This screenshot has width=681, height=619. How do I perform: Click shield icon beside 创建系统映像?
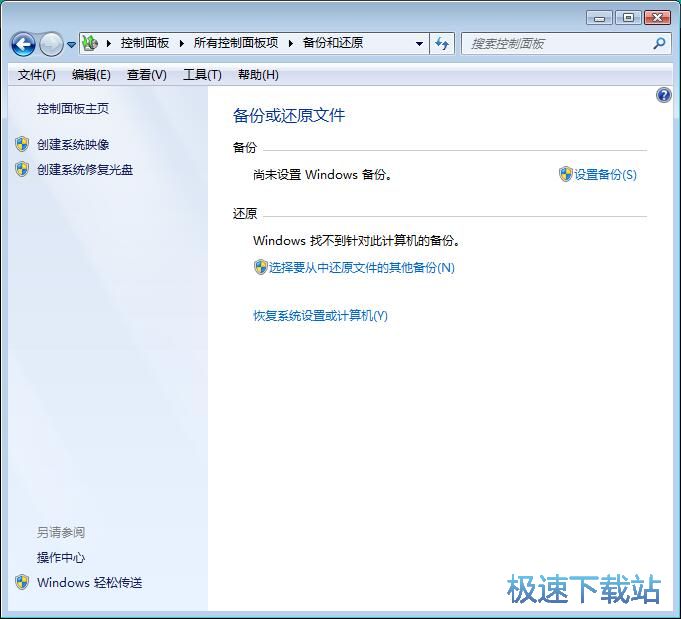(22, 144)
